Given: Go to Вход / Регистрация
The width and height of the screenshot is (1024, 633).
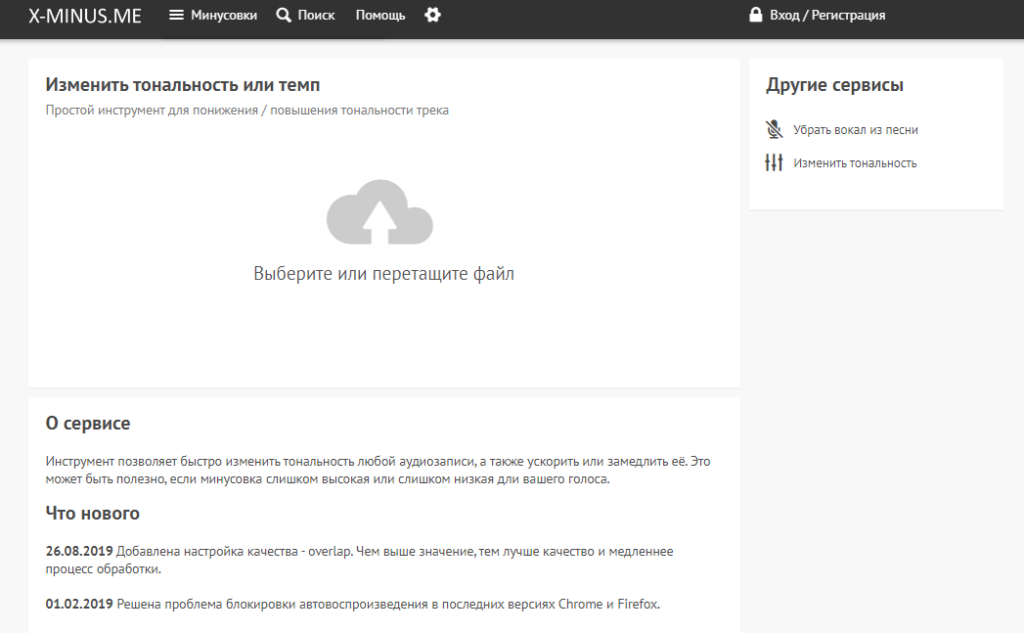Looking at the screenshot, I should 827,15.
